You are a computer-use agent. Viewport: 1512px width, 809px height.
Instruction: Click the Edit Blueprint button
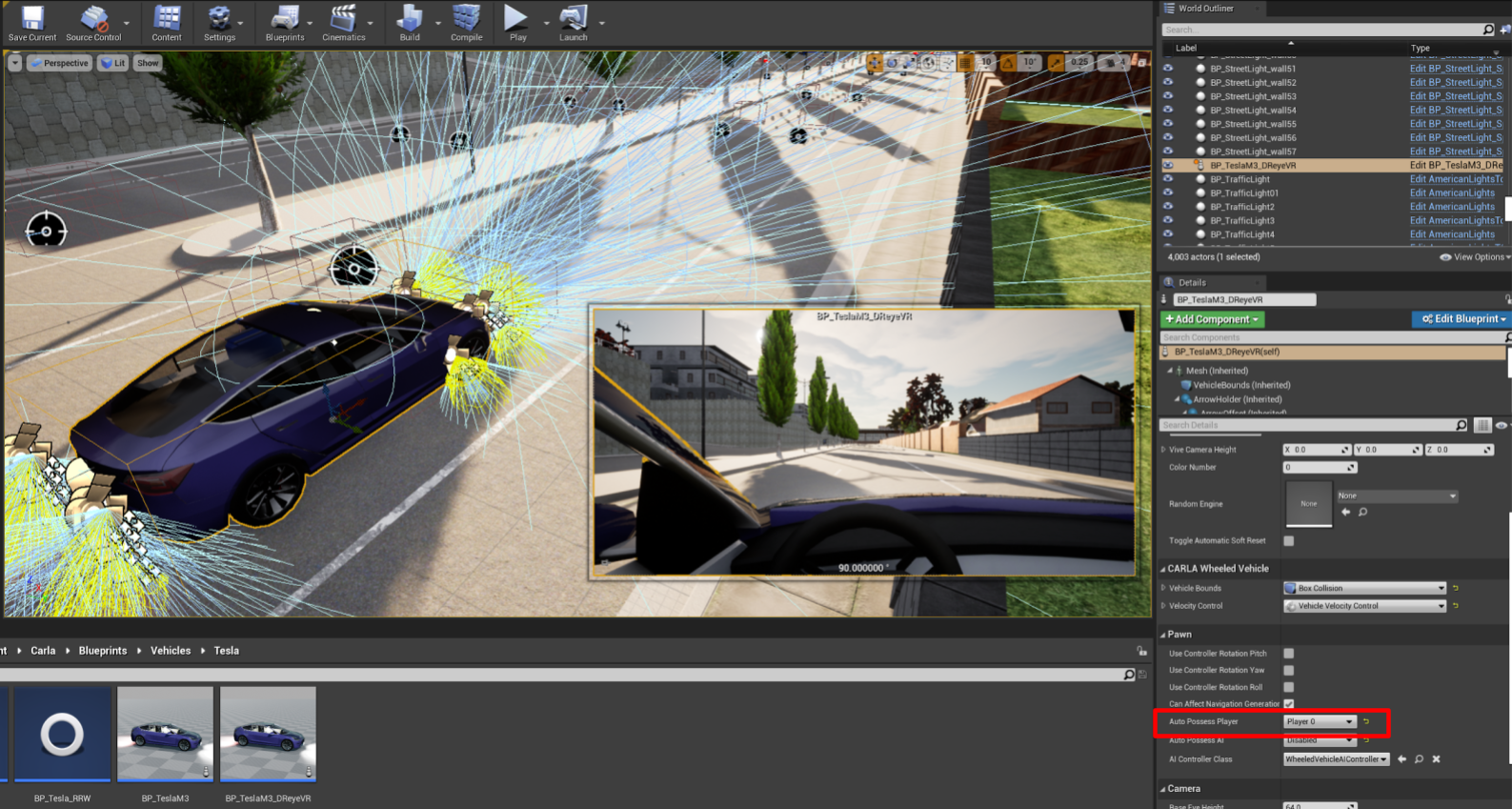click(x=1461, y=319)
